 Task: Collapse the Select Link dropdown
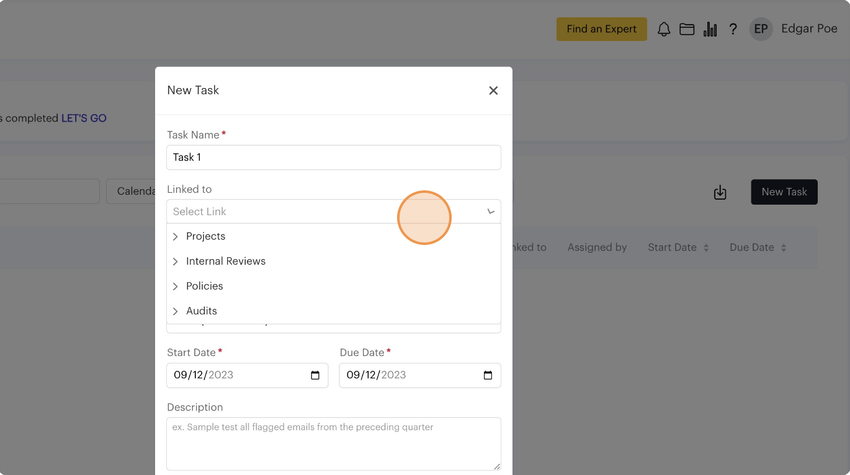point(490,212)
